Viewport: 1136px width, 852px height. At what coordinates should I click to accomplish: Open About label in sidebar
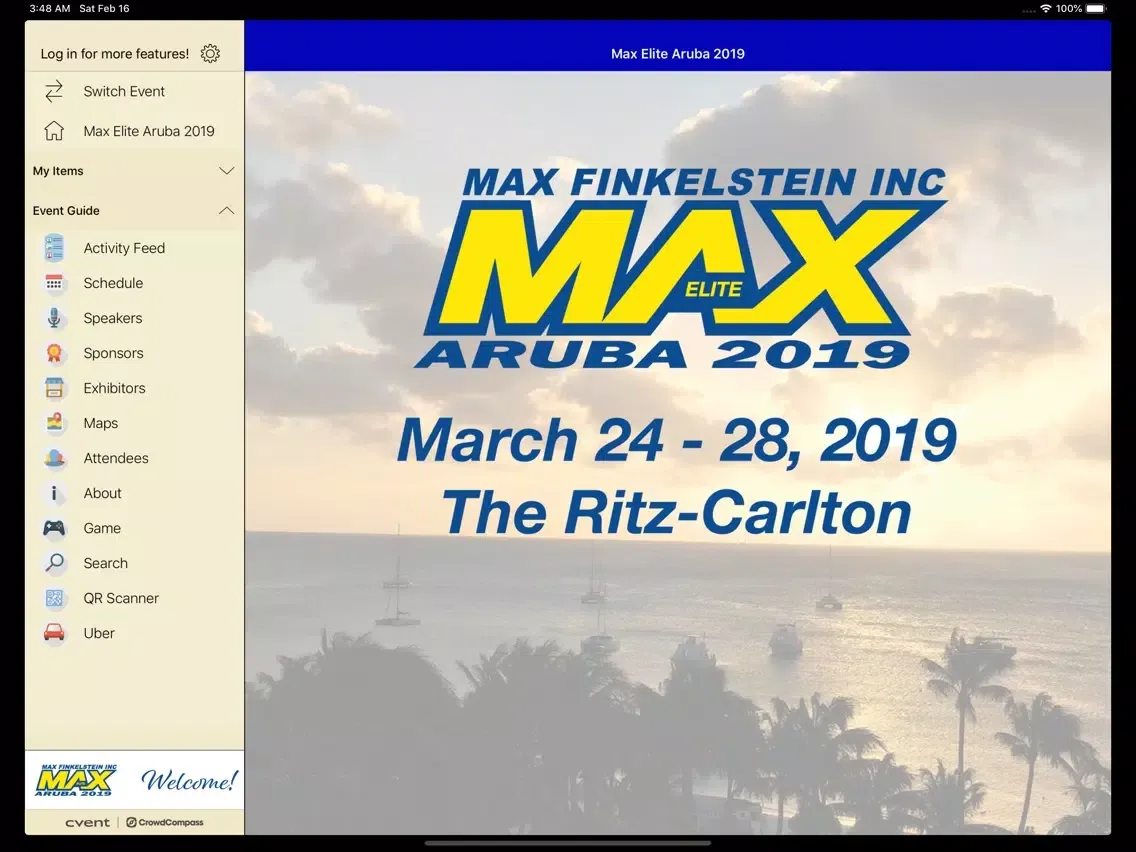[x=102, y=493]
